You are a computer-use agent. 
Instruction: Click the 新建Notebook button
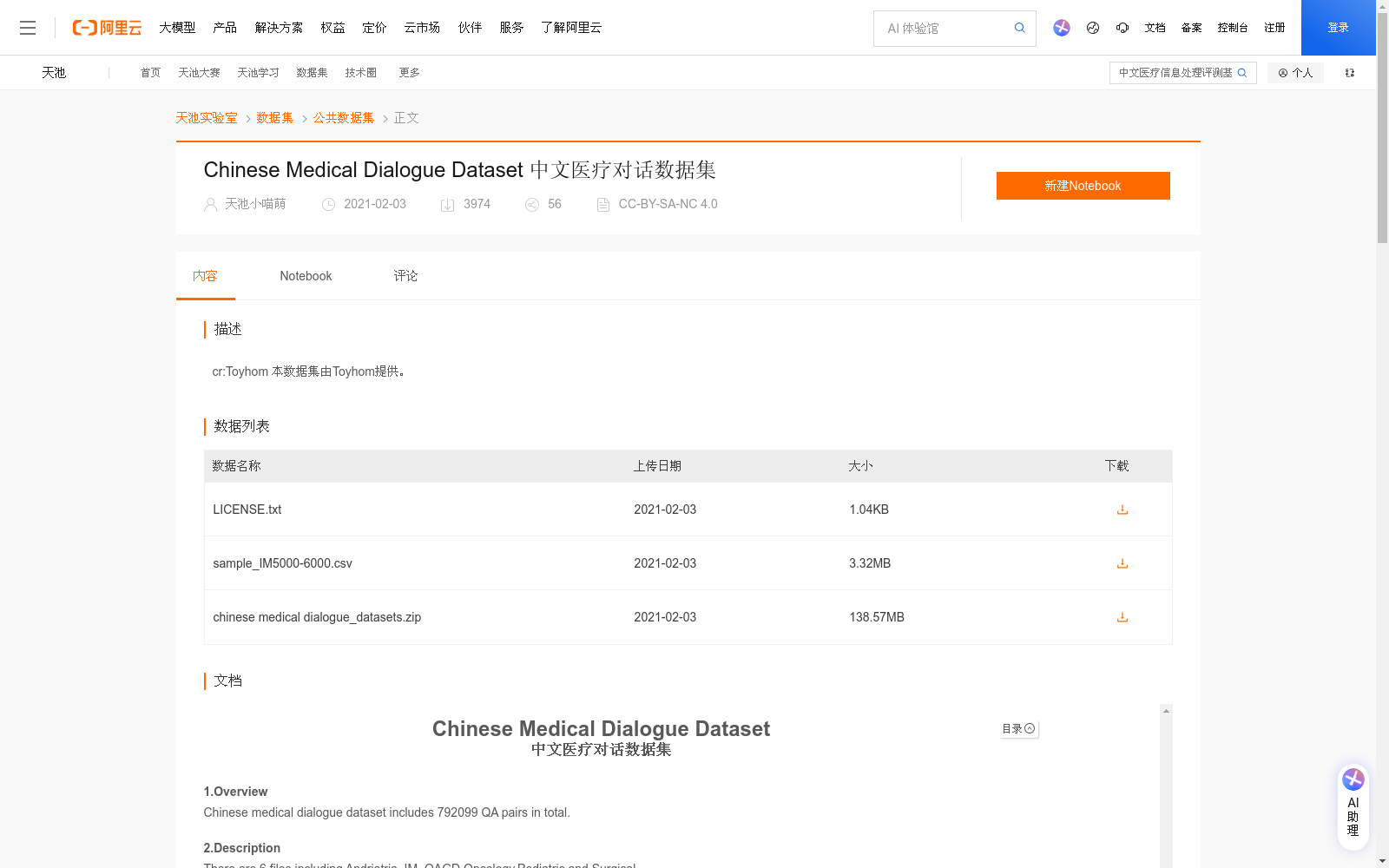pyautogui.click(x=1083, y=186)
